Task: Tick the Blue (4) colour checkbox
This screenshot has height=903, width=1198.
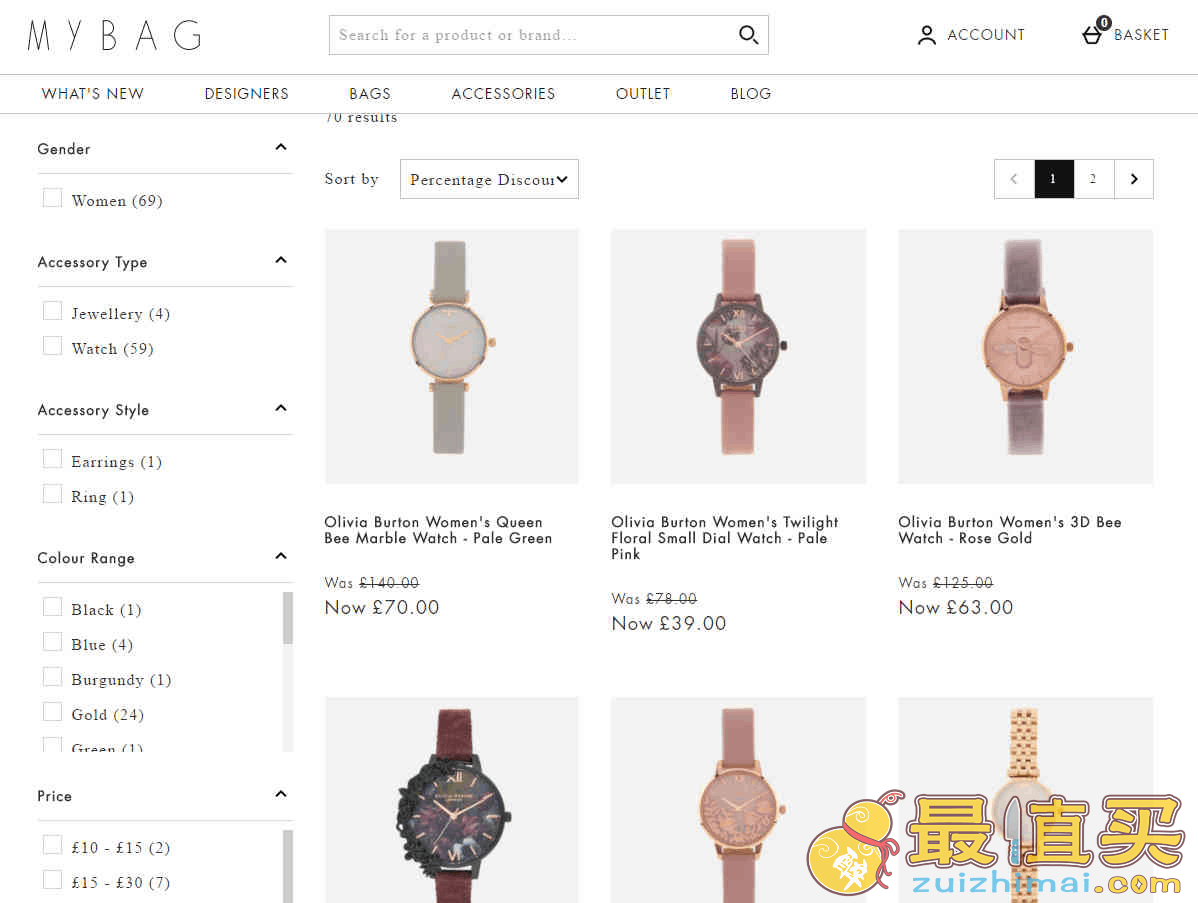Action: click(53, 642)
